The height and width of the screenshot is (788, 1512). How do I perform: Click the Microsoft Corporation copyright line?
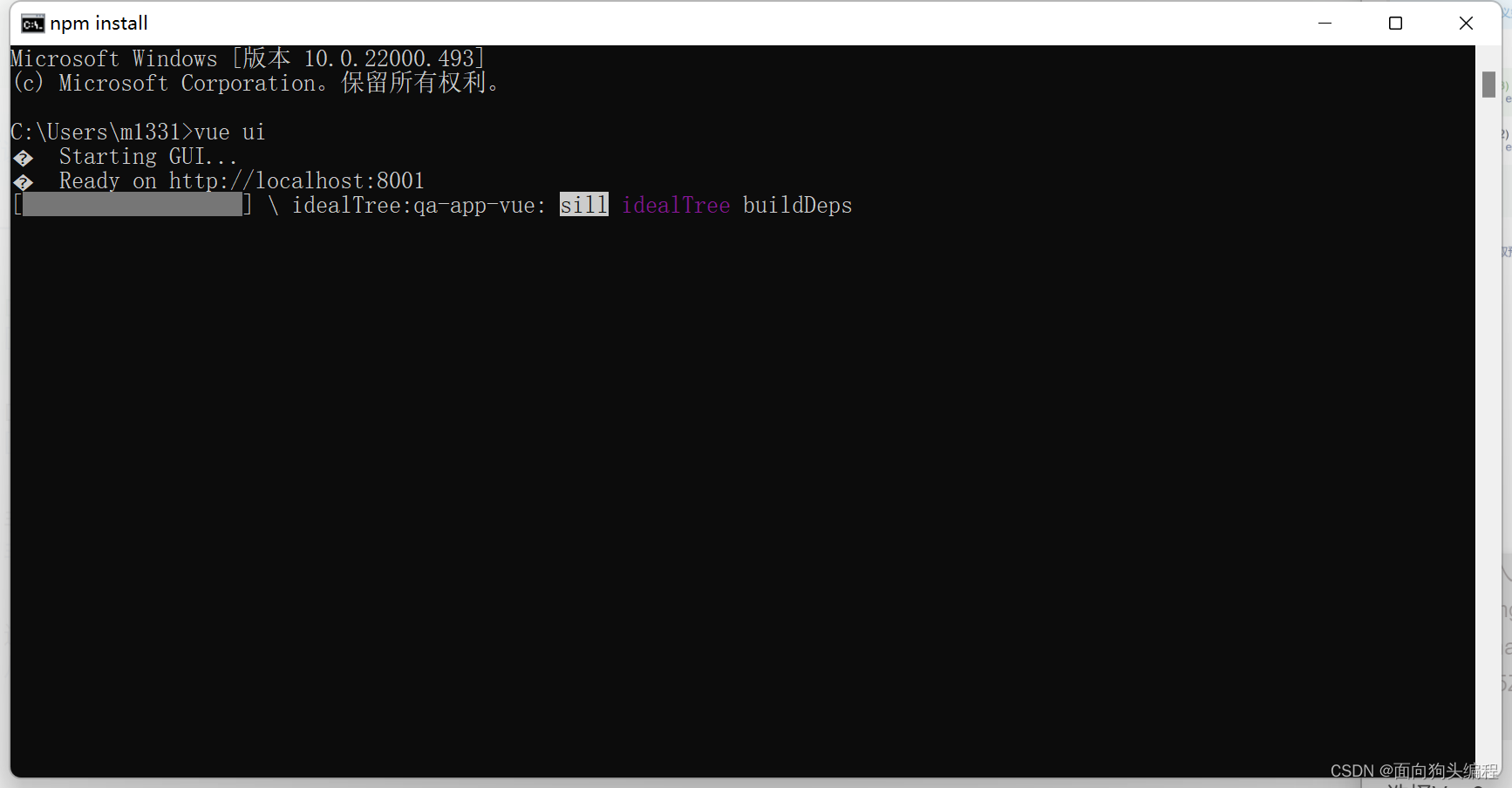pos(255,83)
